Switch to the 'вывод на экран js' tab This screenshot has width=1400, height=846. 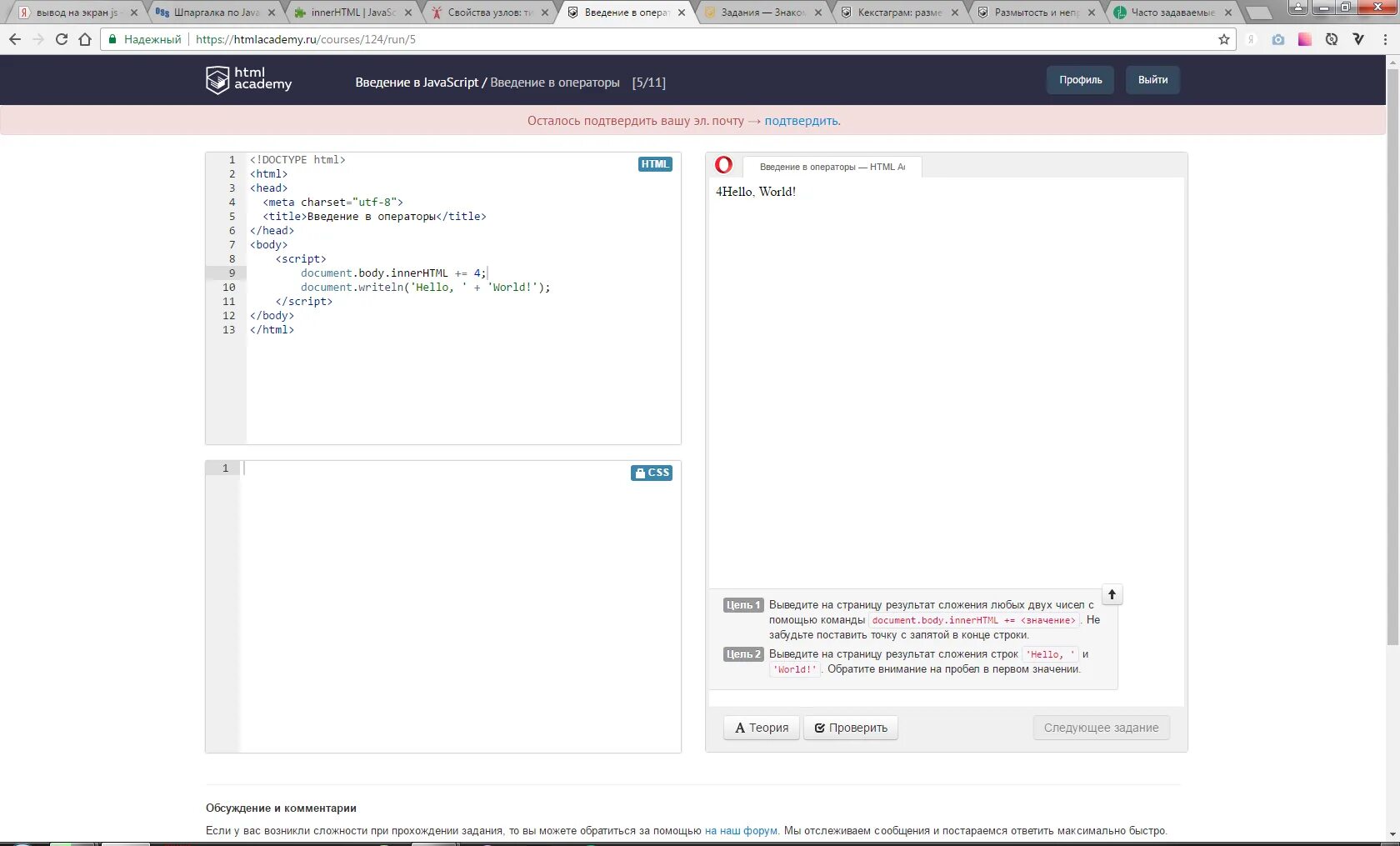click(x=76, y=13)
